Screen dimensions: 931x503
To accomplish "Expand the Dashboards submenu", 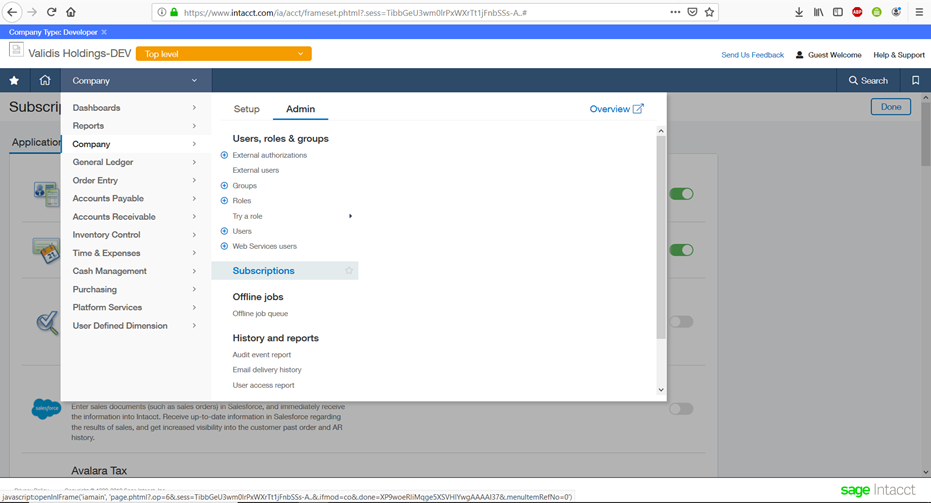I will click(x=194, y=107).
